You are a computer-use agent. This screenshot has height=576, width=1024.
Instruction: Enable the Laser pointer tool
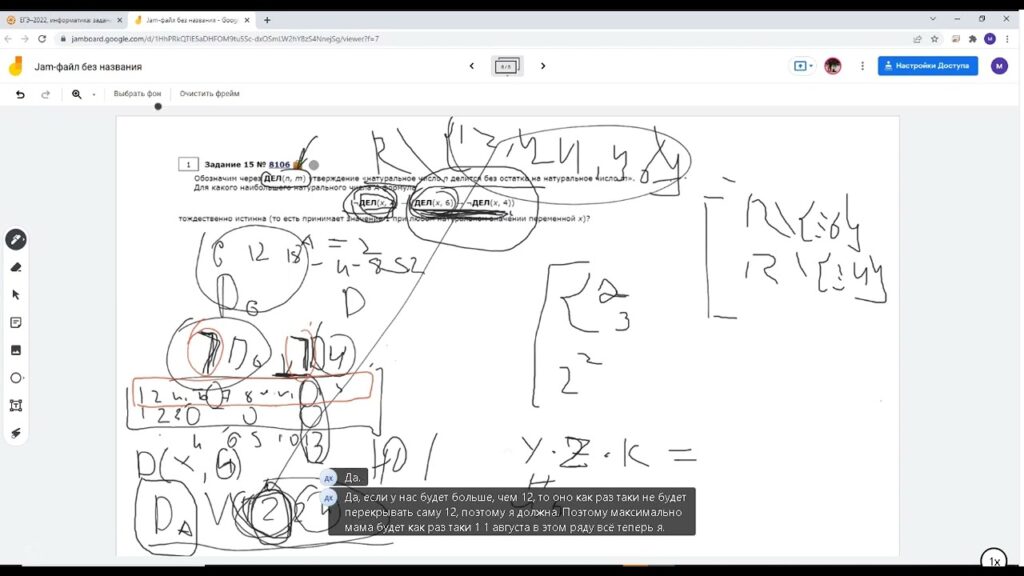[16, 433]
